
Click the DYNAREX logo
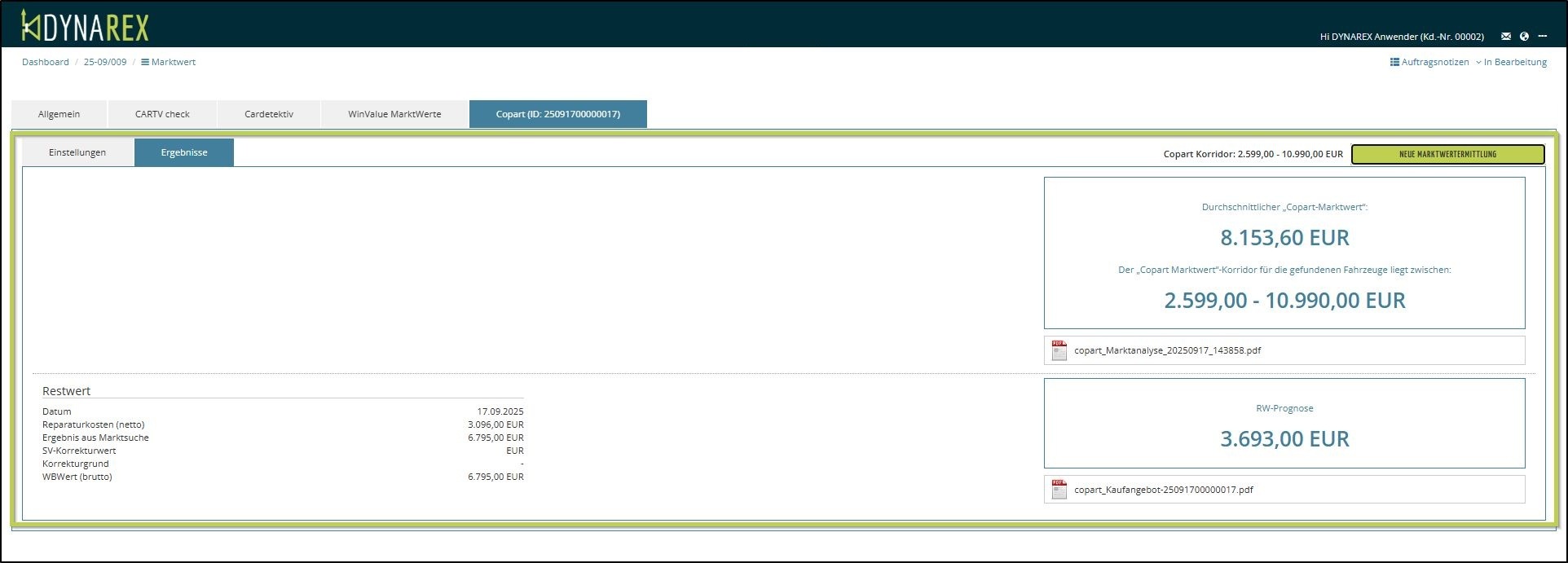point(86,26)
